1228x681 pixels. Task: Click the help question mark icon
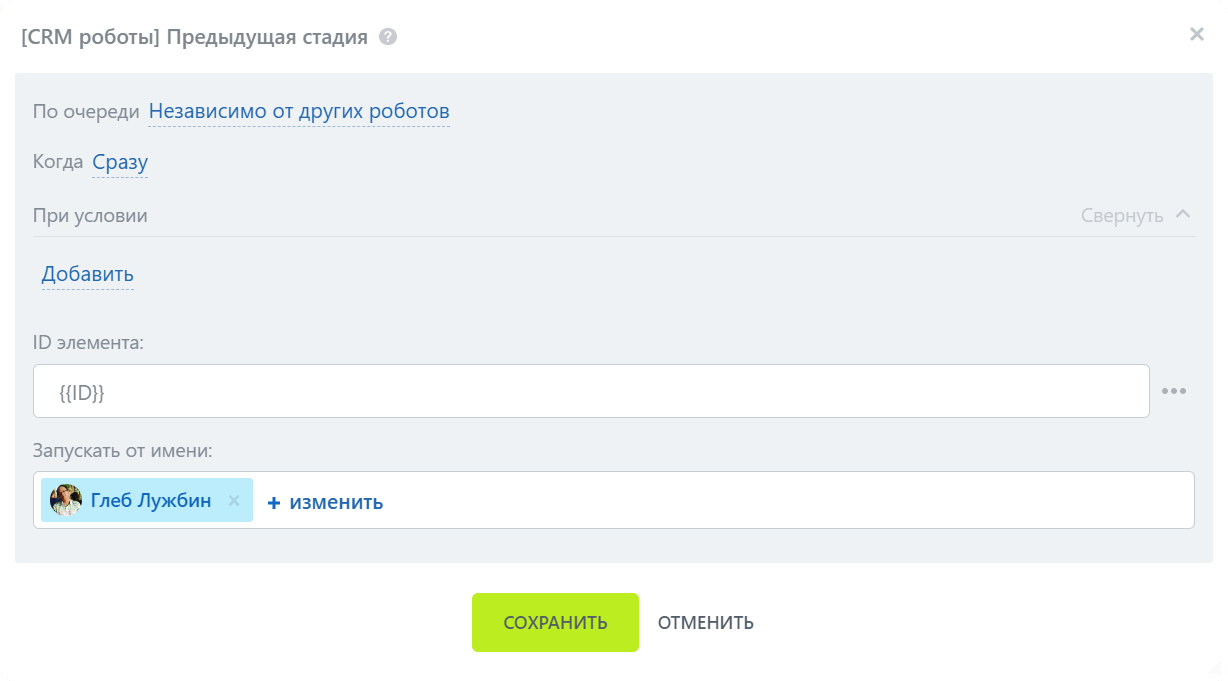coord(388,37)
